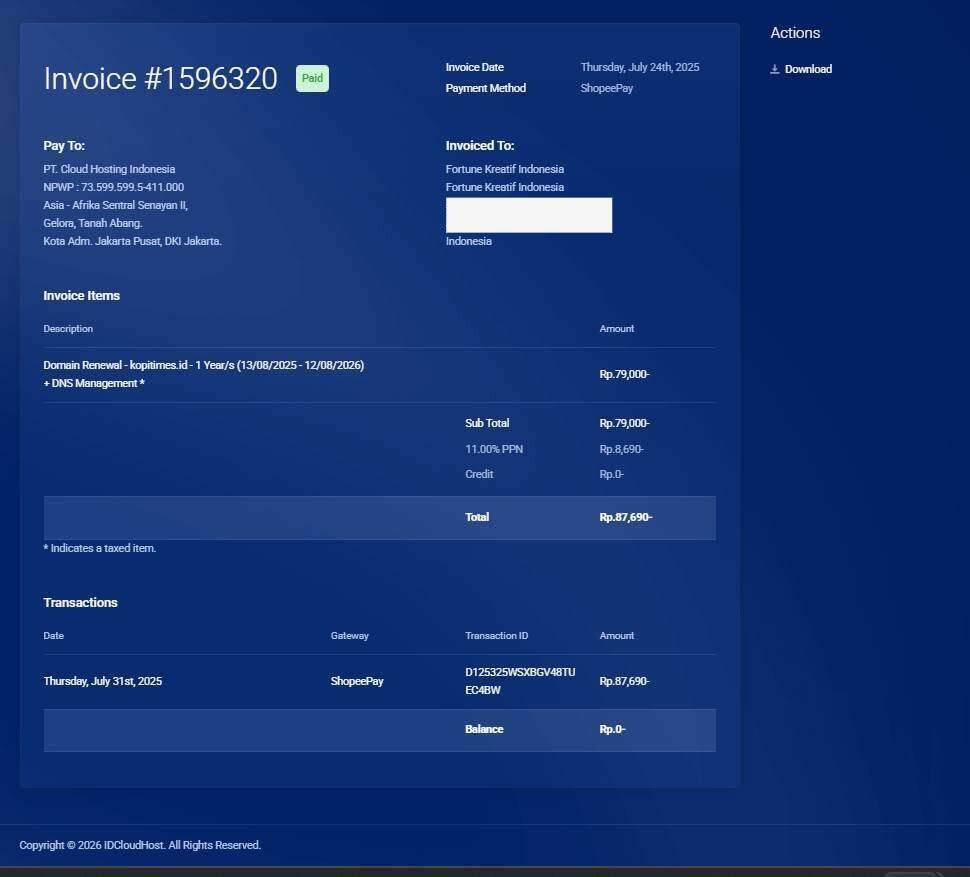Click the Total label in highlighted row
This screenshot has height=877, width=970.
coord(477,517)
